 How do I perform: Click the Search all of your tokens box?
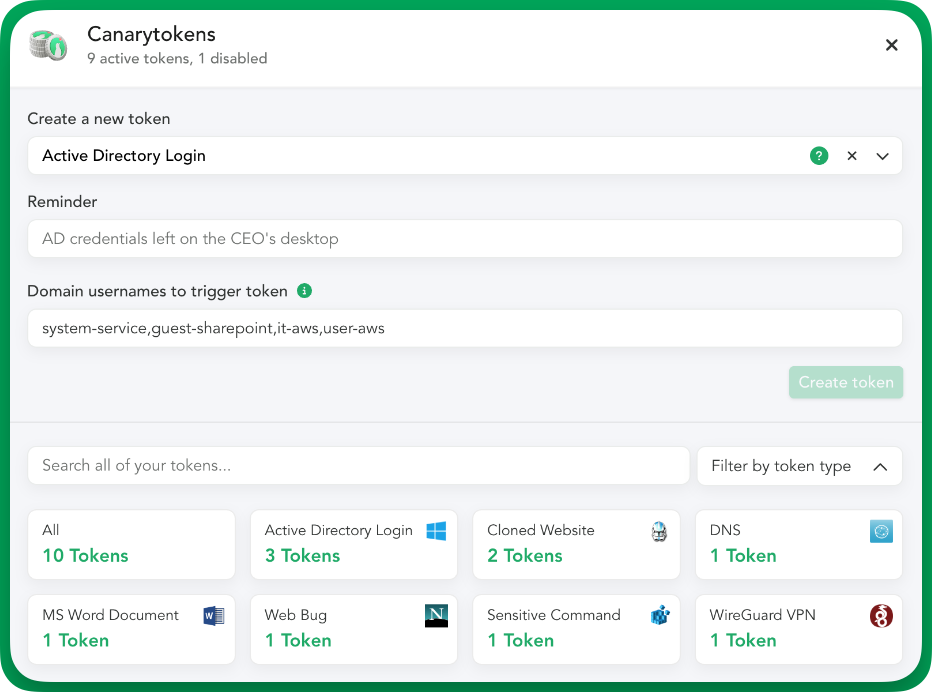click(x=358, y=465)
